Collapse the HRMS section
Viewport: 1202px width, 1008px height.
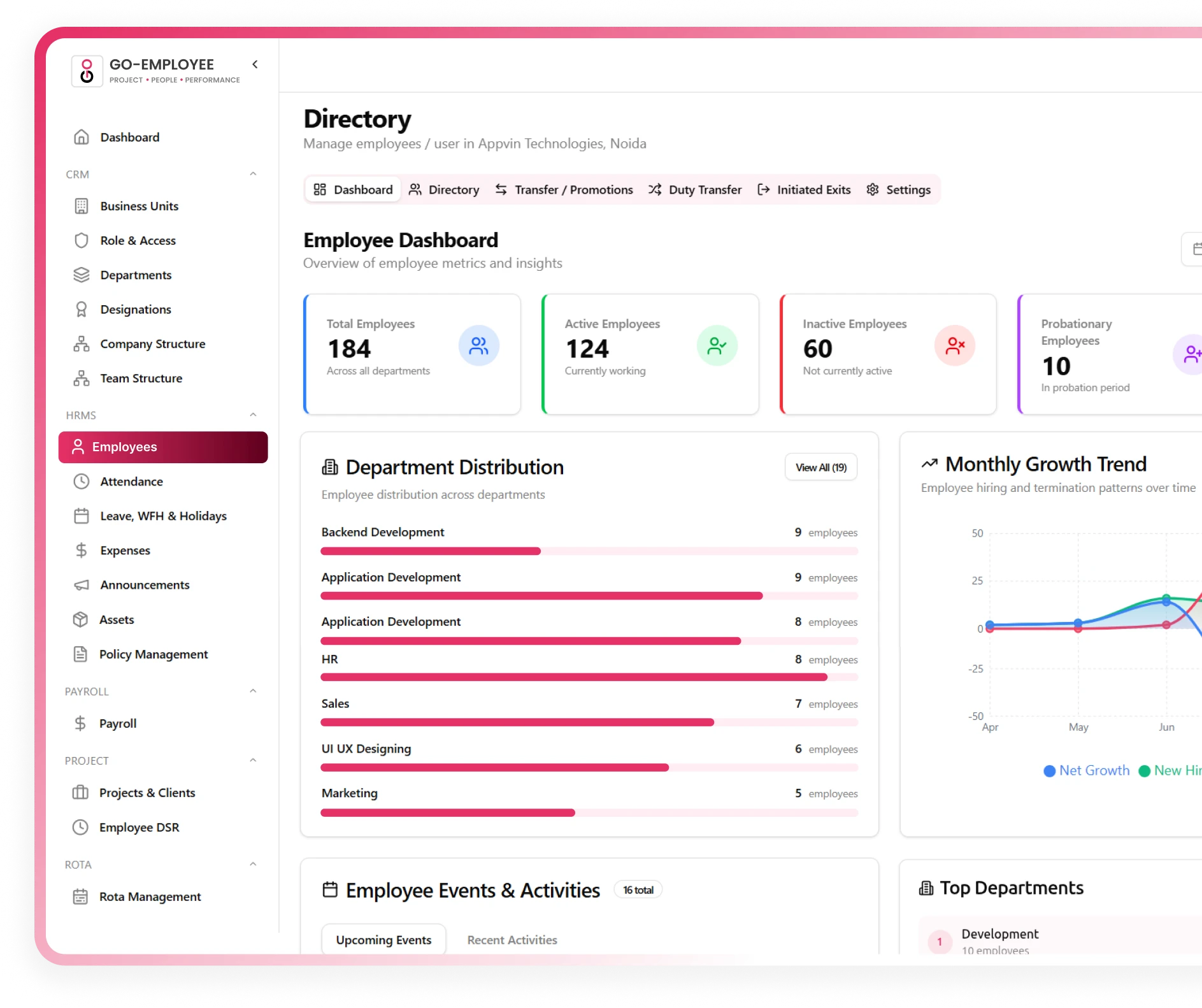click(x=253, y=415)
